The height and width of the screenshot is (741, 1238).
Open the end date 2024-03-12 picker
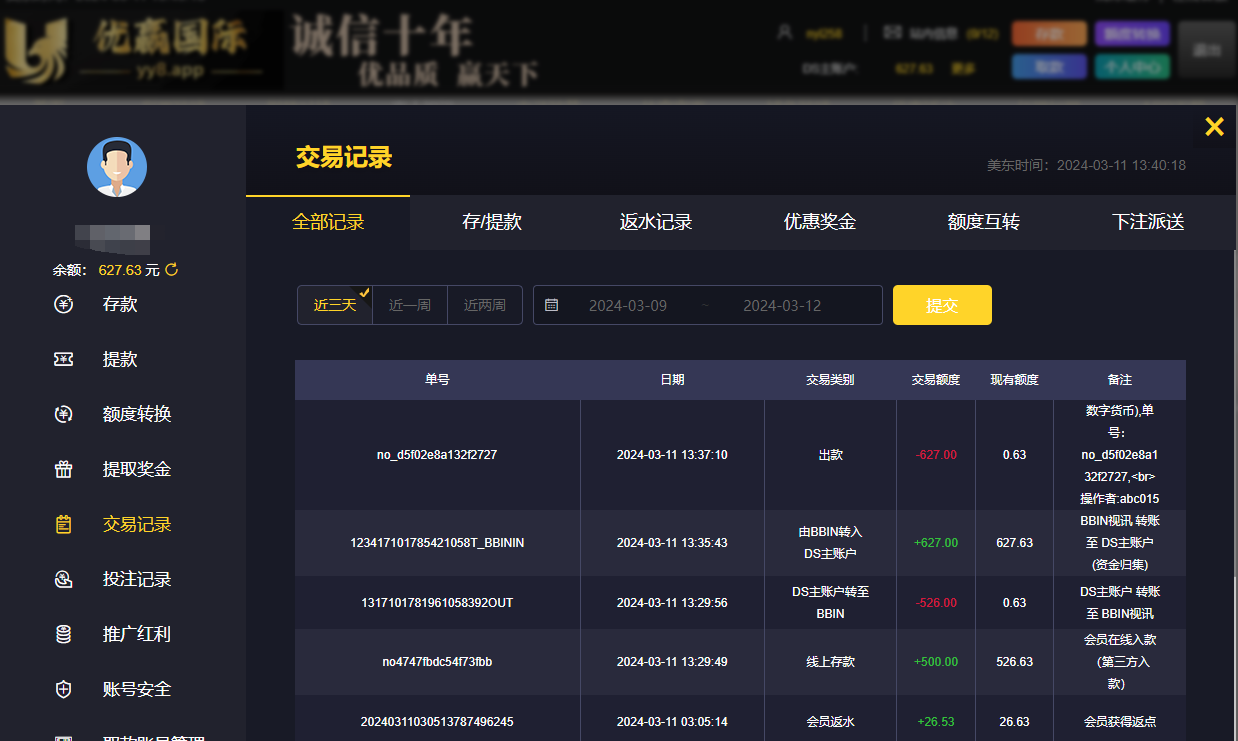tap(781, 305)
